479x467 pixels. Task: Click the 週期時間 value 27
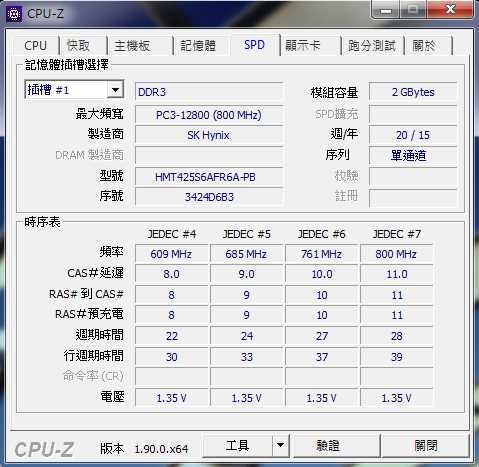tap(322, 336)
